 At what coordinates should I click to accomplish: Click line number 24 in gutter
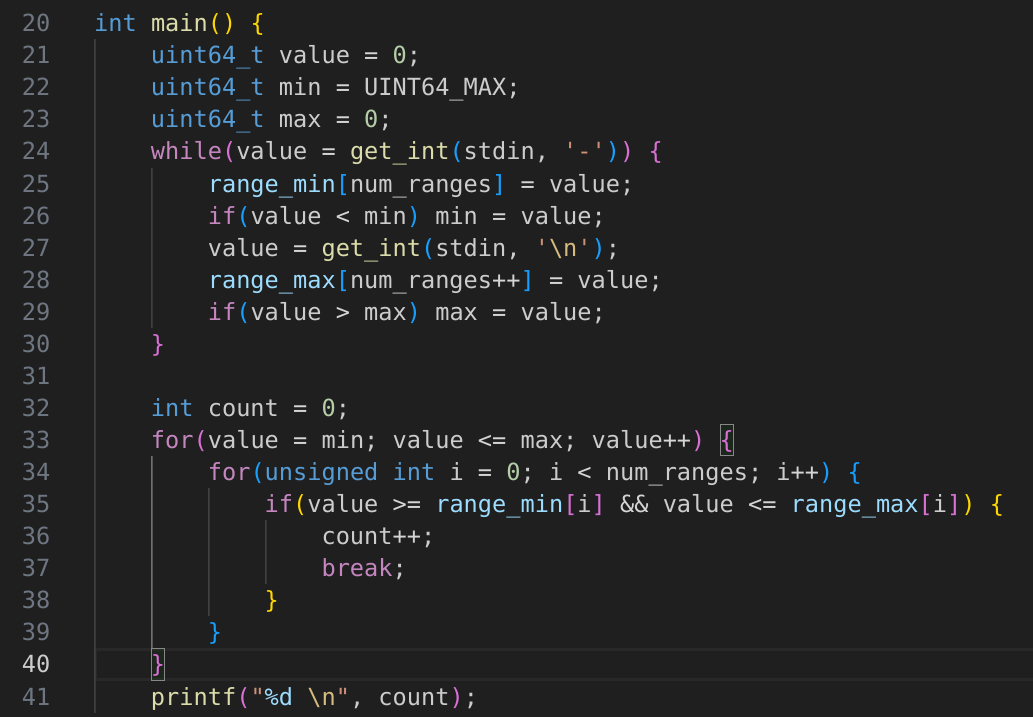pos(35,152)
